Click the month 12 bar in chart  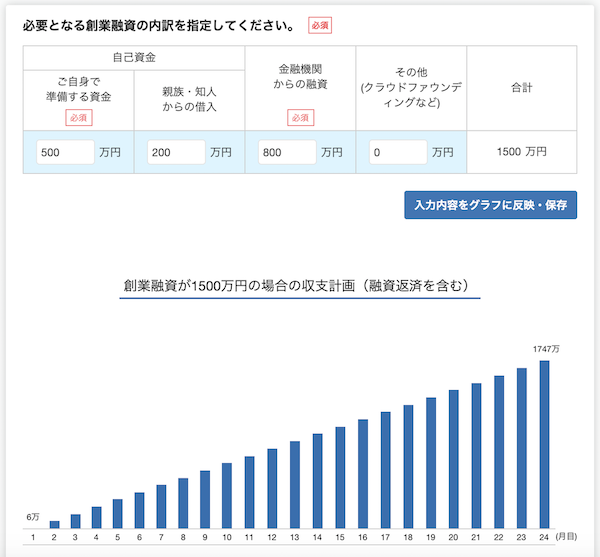click(x=272, y=488)
